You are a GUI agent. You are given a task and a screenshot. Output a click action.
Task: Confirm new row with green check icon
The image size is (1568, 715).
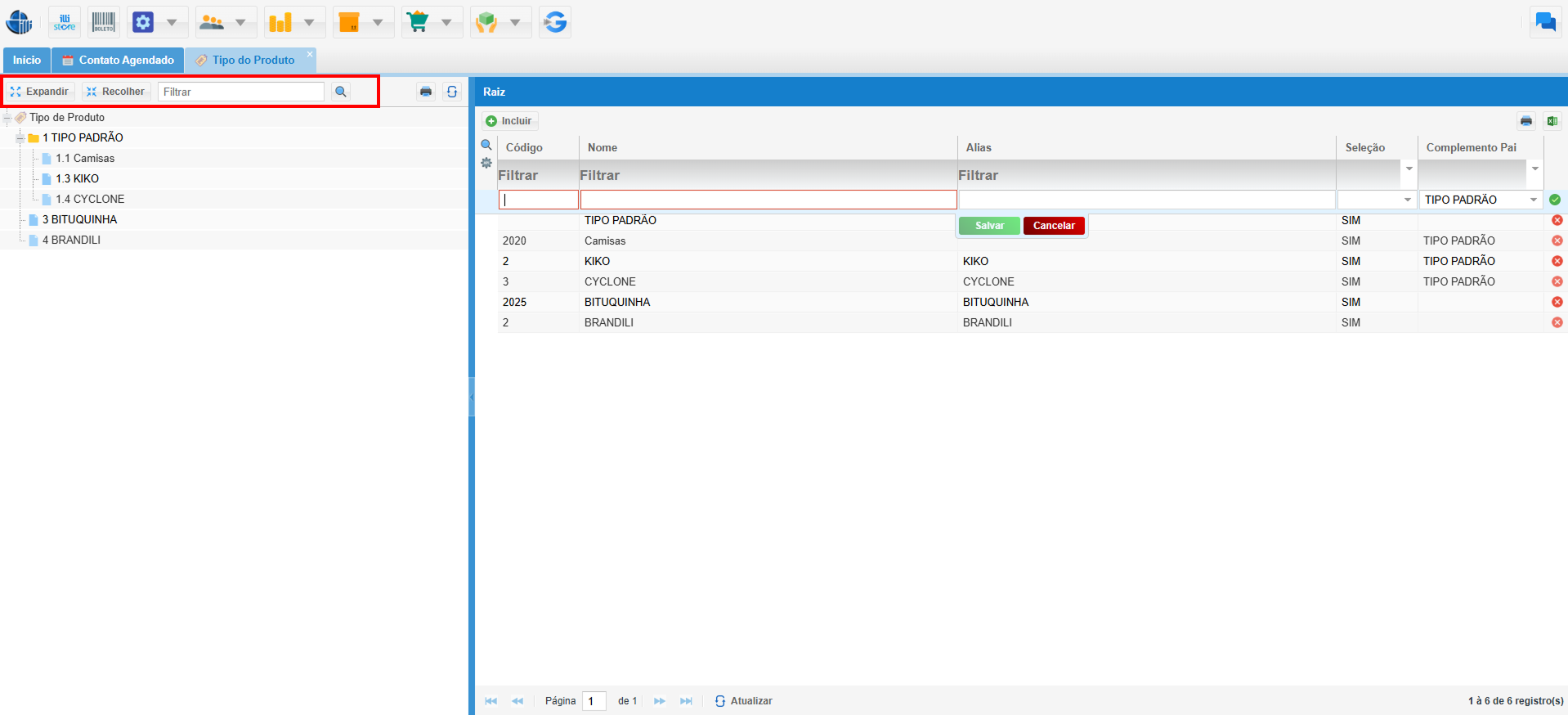(1555, 200)
